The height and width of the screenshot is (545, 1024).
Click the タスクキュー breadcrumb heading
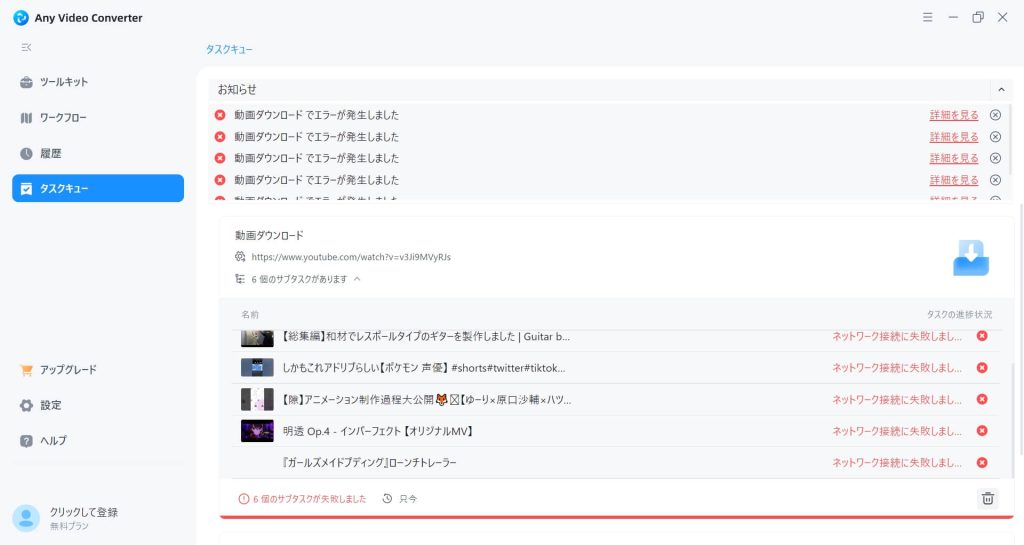tap(229, 50)
